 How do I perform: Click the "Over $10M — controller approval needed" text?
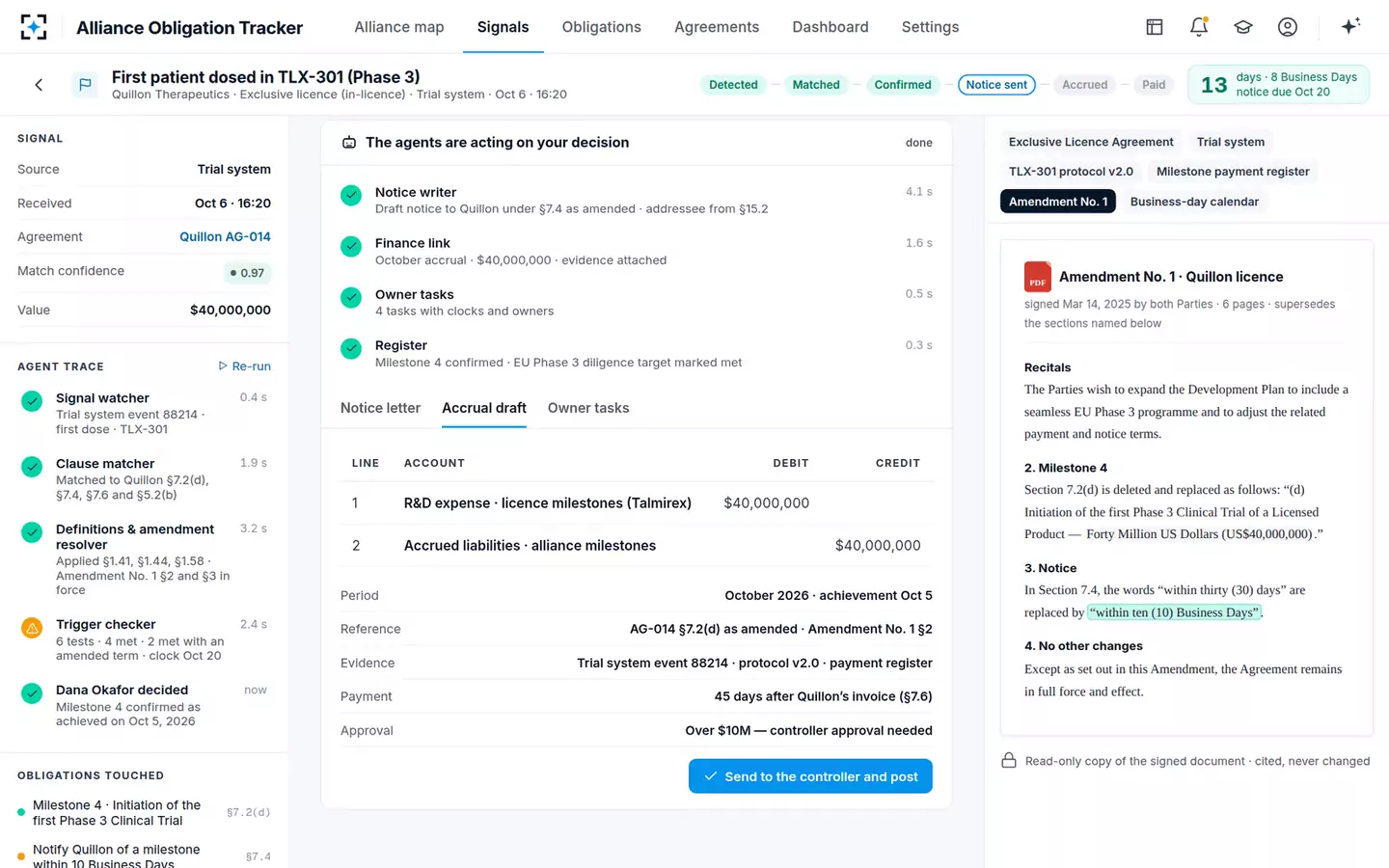808,731
